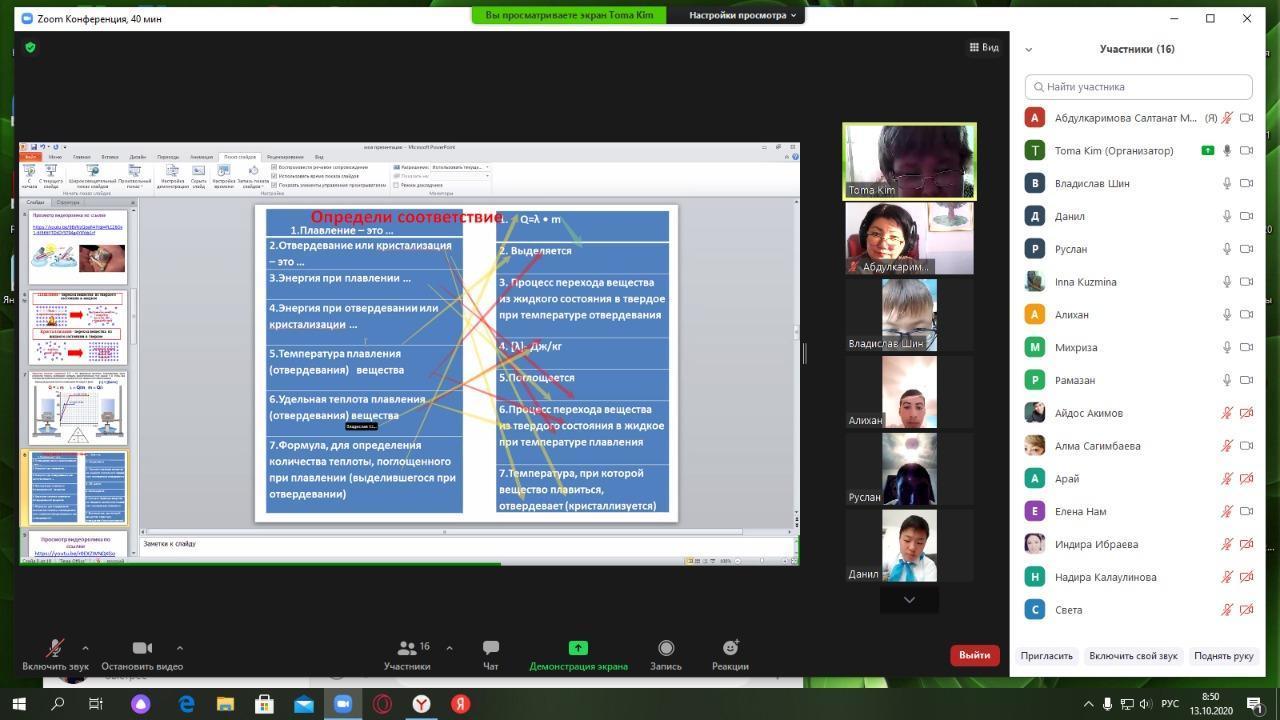Image resolution: width=1280 pixels, height=720 pixels.
Task: Open the Chat panel icon
Action: coord(490,648)
